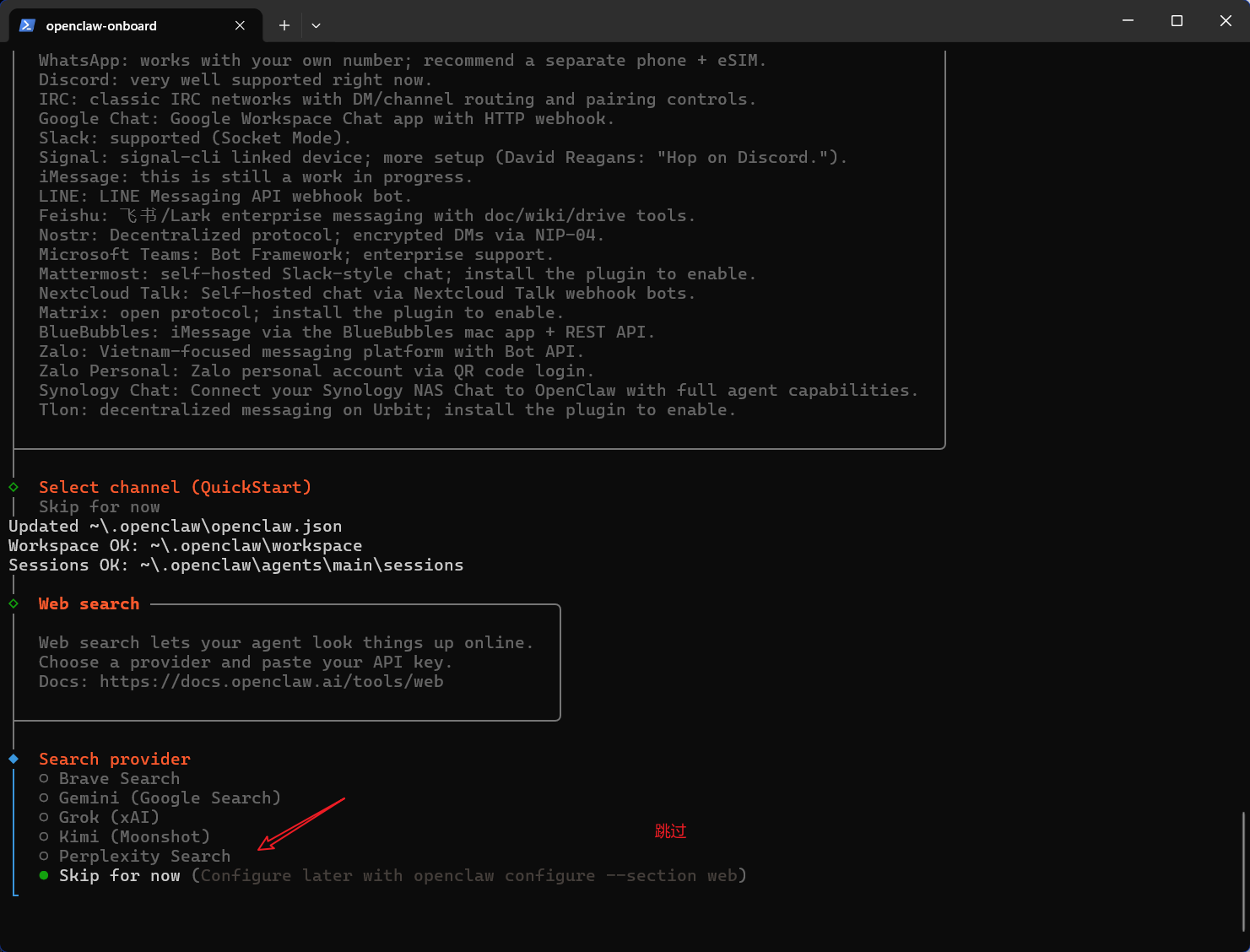
Task: Click the Slack: supported (Socket Mode) line
Action: (x=195, y=138)
